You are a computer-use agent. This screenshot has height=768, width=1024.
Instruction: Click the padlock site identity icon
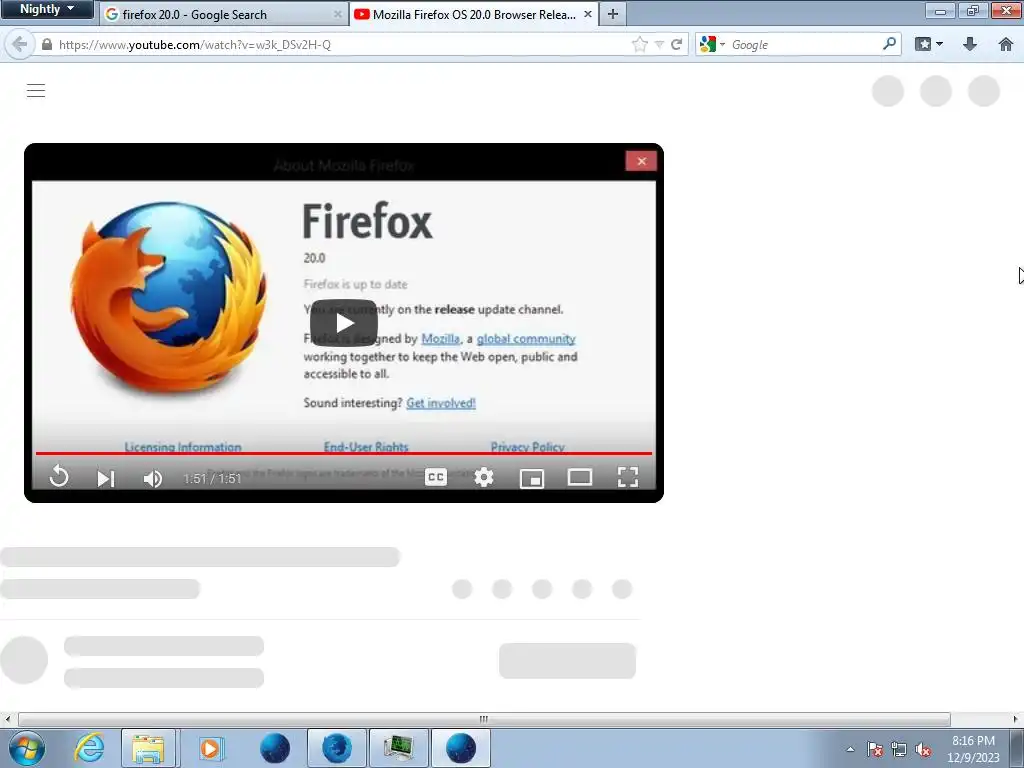tap(46, 44)
